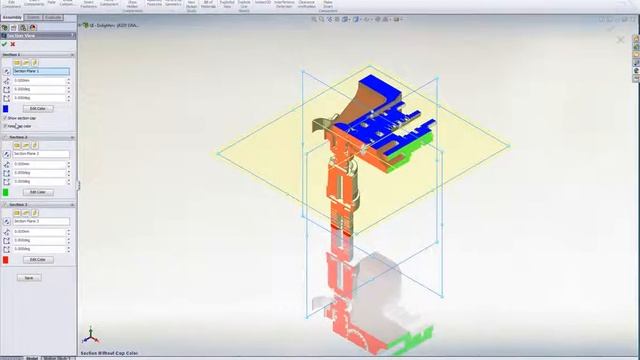Select third plane icon under Section 2
Screen dimensions: 640x360
pyautogui.click(x=35, y=145)
